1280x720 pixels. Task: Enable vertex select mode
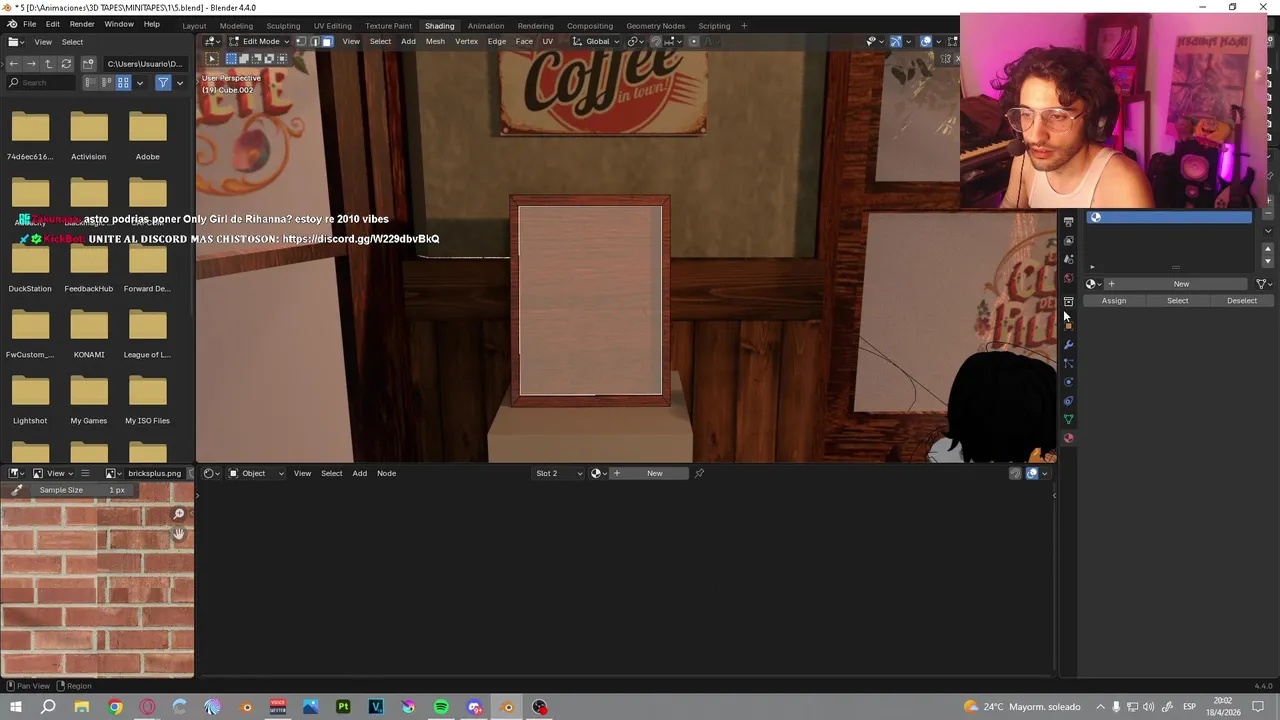click(x=301, y=41)
